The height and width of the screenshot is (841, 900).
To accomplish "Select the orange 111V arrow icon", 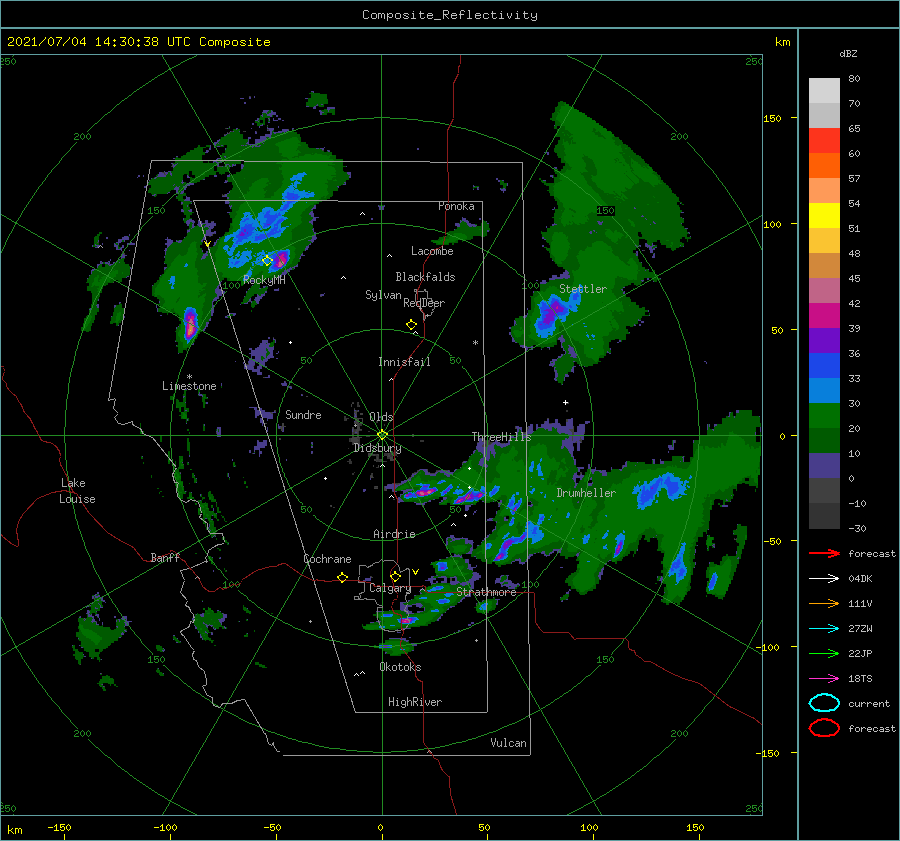I will pyautogui.click(x=824, y=603).
